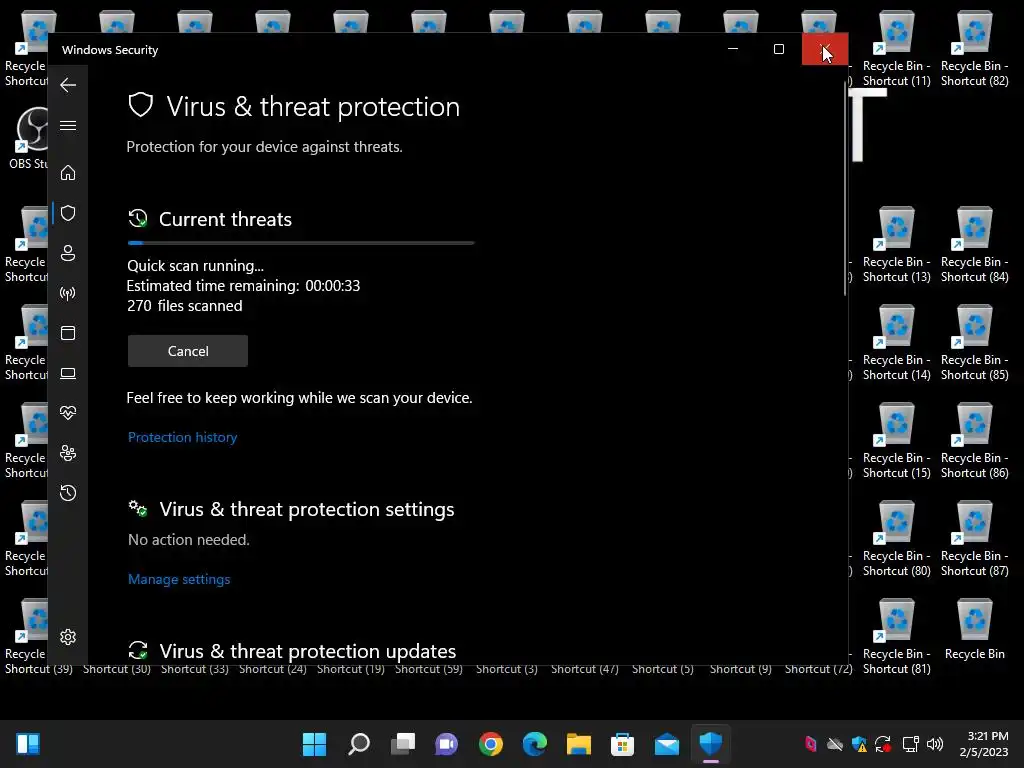Click the network tray icon
The height and width of the screenshot is (768, 1024).
[x=910, y=744]
